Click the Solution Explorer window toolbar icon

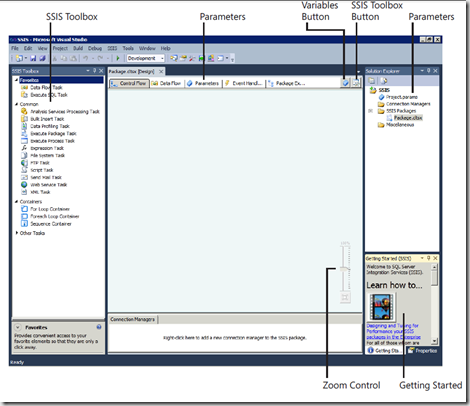[x=174, y=58]
